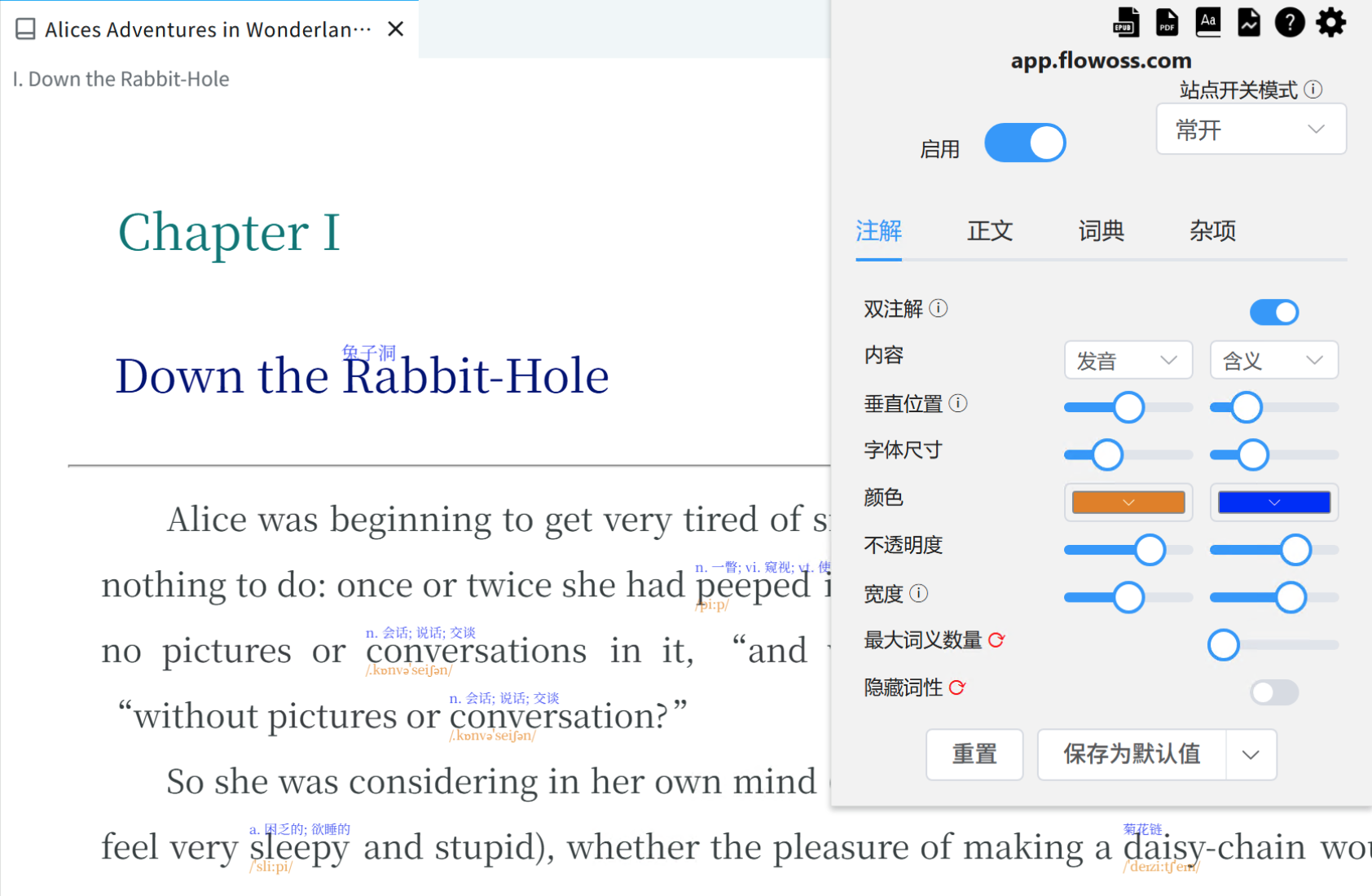Open the EPUB reader icon

(1126, 22)
